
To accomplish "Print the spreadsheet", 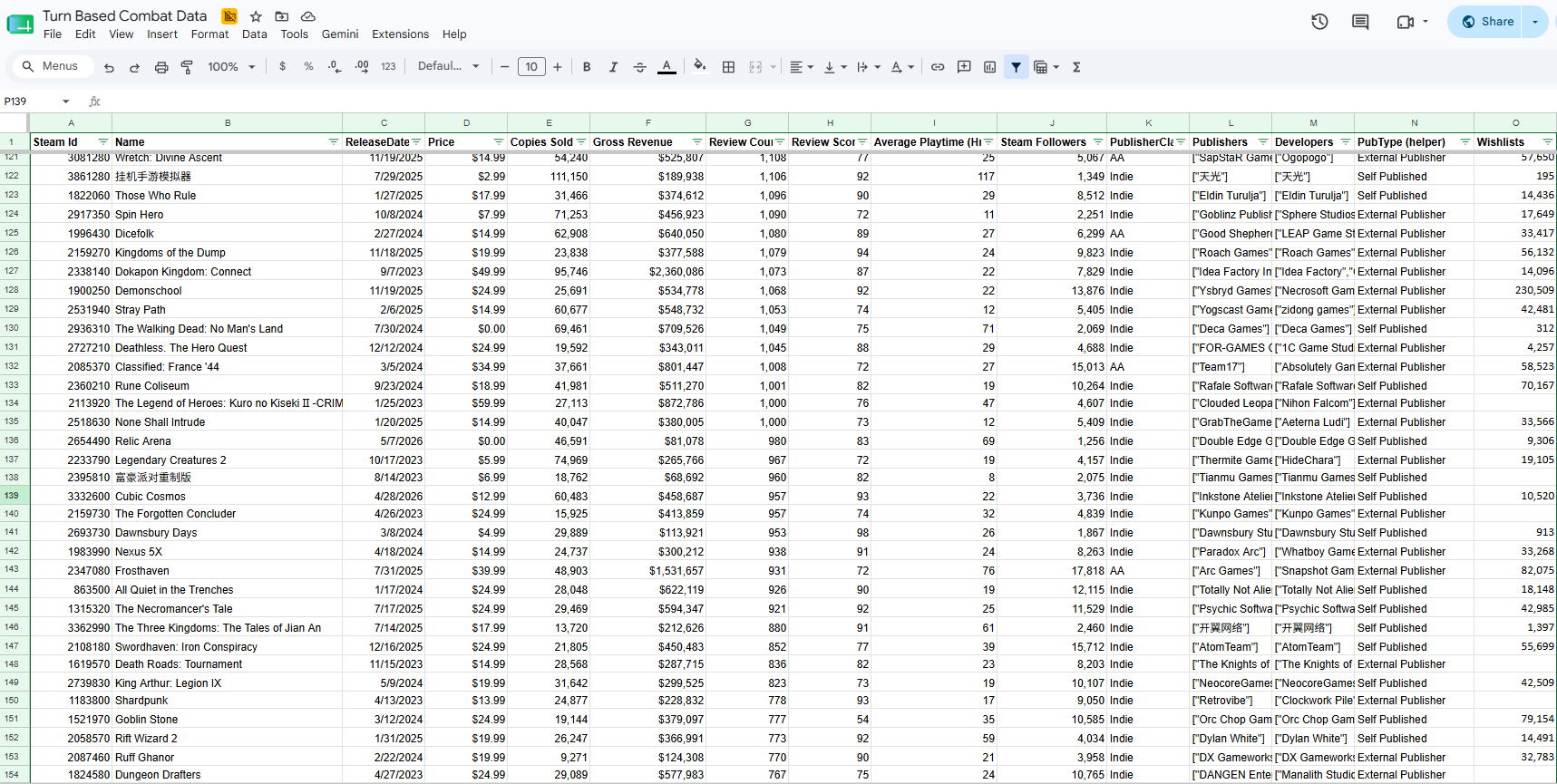I will point(161,67).
